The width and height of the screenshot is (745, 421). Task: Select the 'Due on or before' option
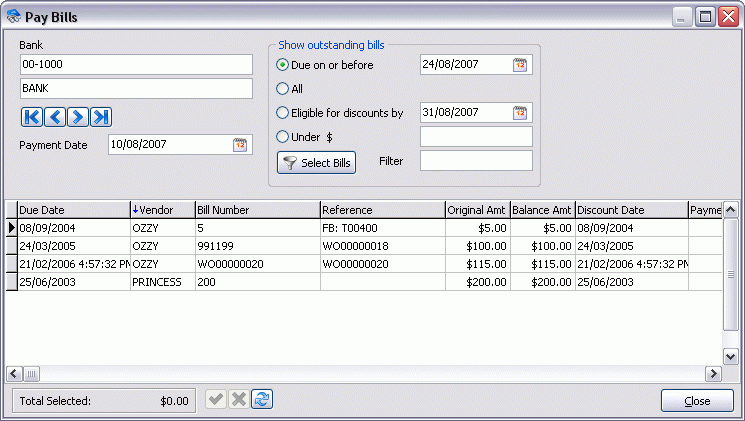(283, 65)
